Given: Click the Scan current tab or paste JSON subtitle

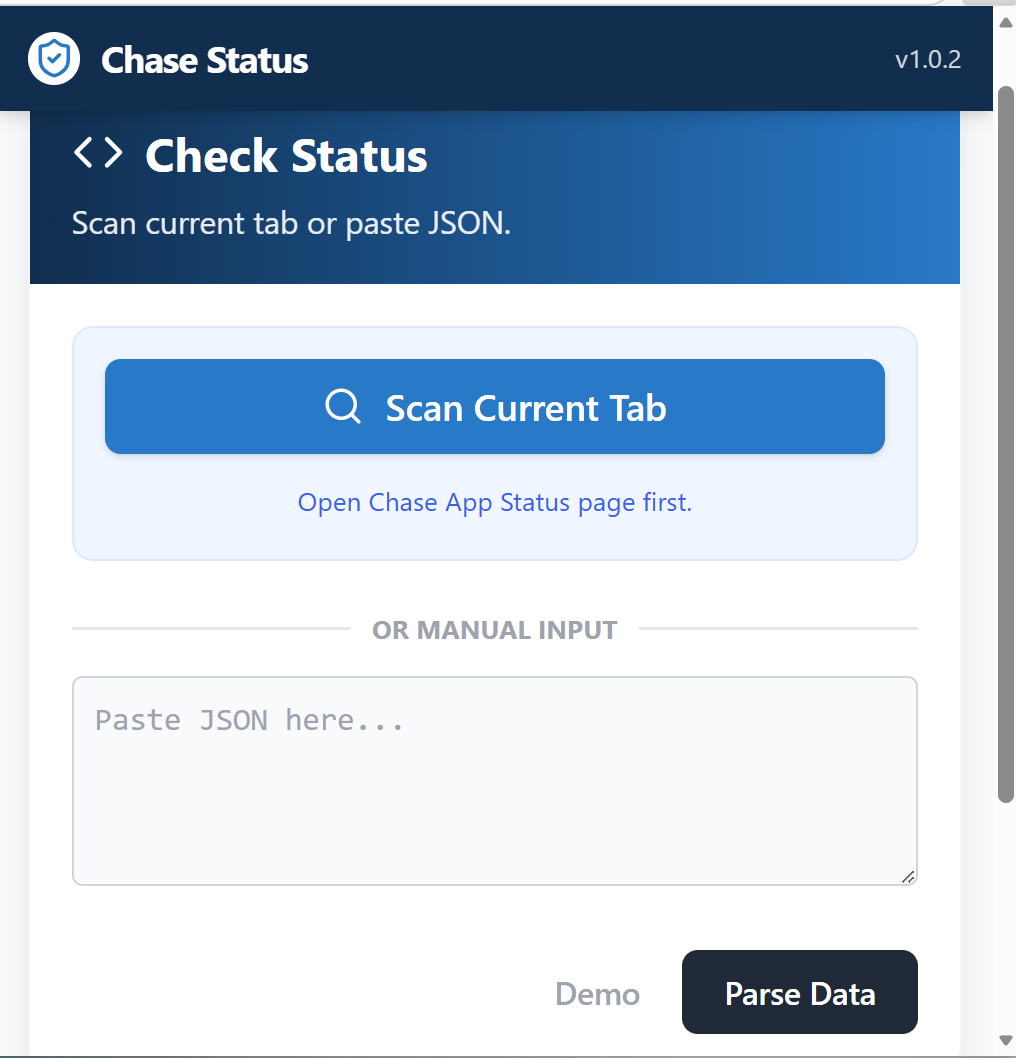Looking at the screenshot, I should coord(291,223).
